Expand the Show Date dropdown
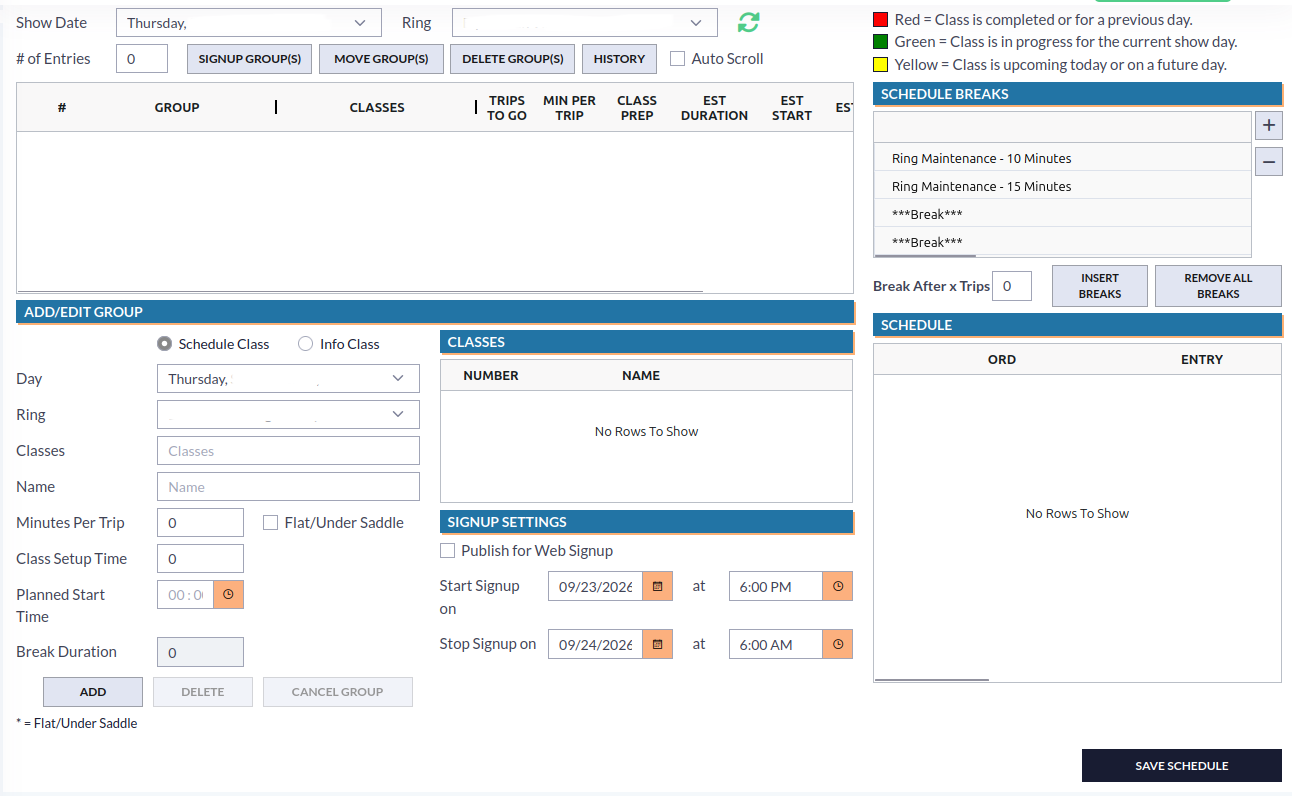The width and height of the screenshot is (1292, 796). 249,23
